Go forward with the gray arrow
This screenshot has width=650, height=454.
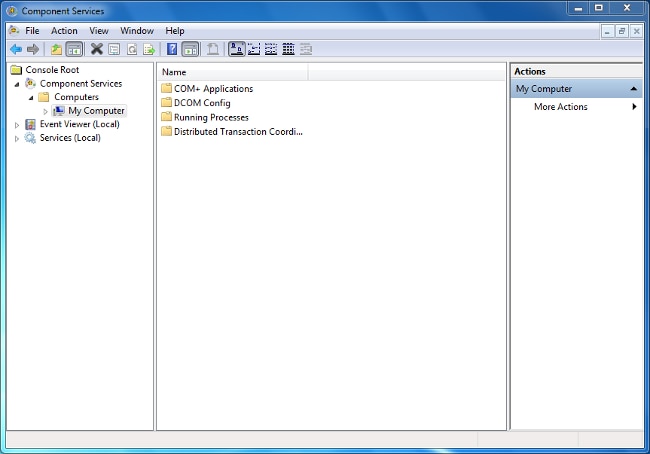(x=33, y=49)
